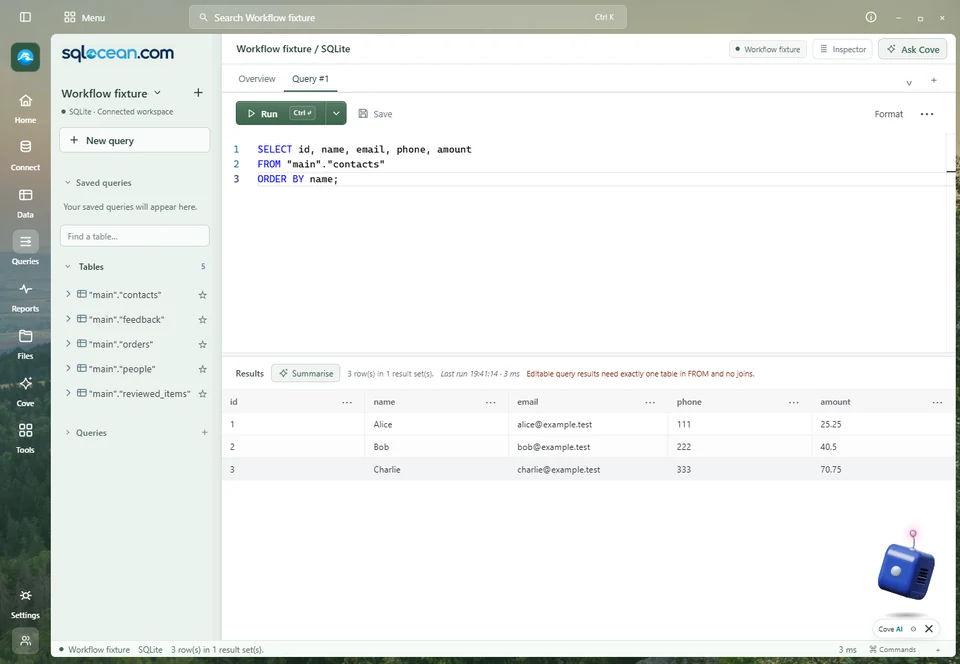Open email column options menu
960x664 pixels.
pos(650,402)
